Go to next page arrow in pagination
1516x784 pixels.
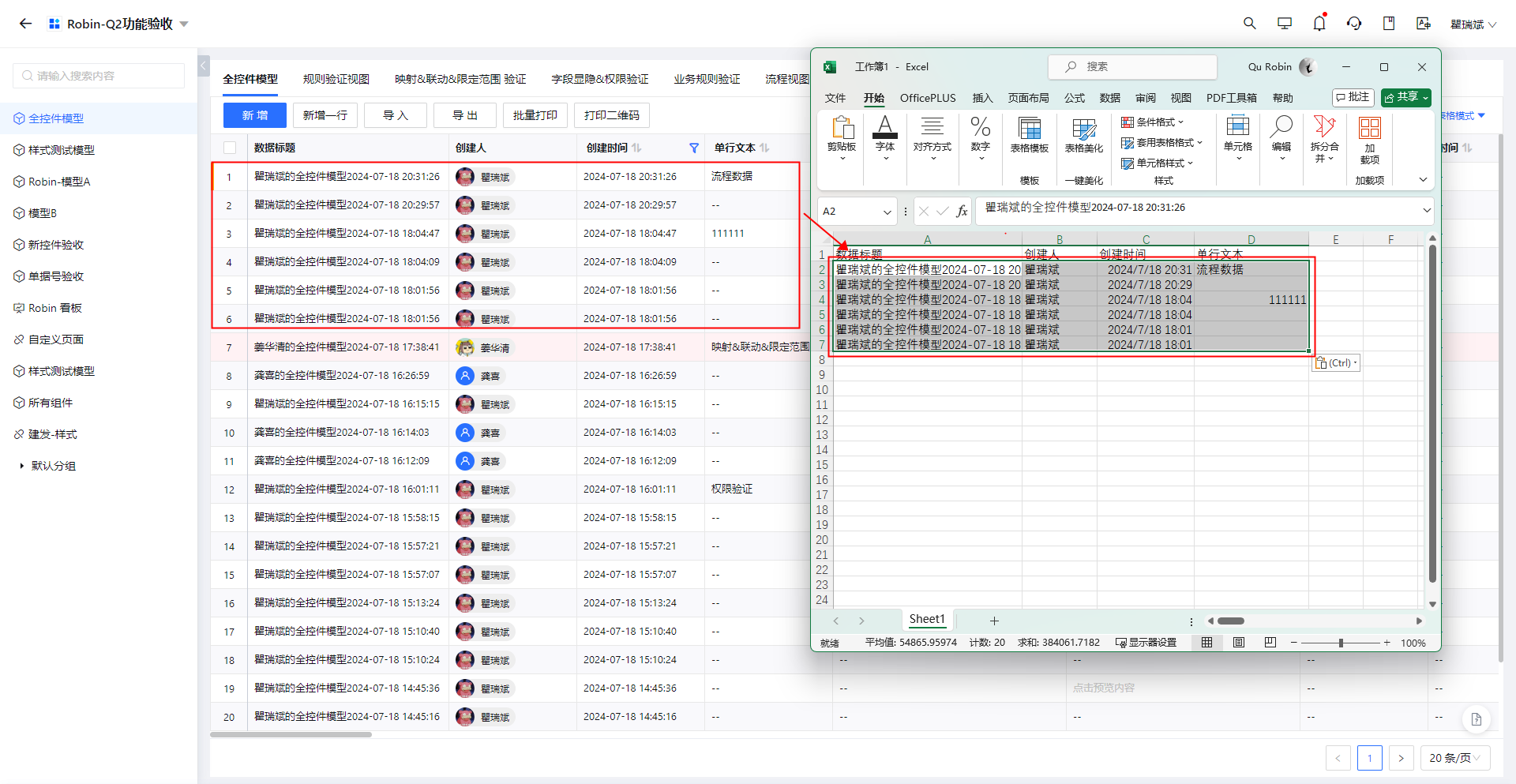point(1401,758)
